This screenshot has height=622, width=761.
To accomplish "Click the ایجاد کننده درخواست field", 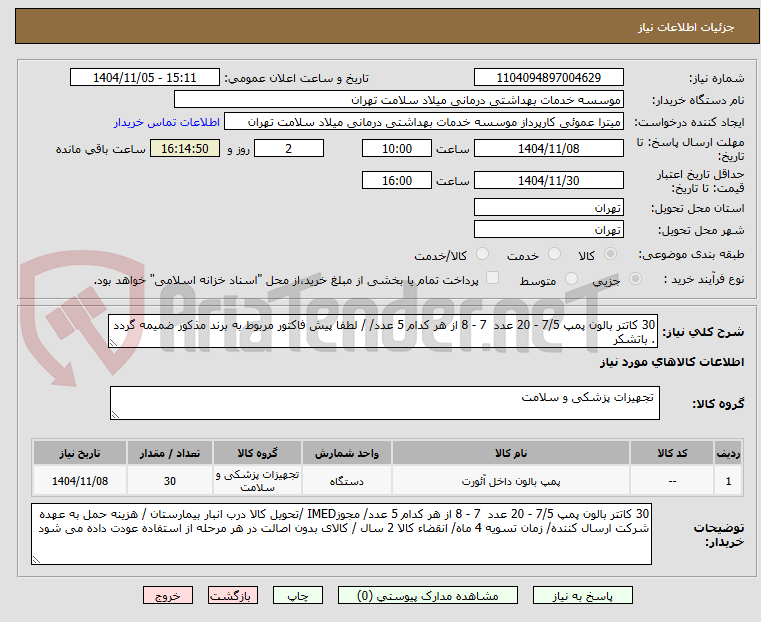I will [x=424, y=122].
